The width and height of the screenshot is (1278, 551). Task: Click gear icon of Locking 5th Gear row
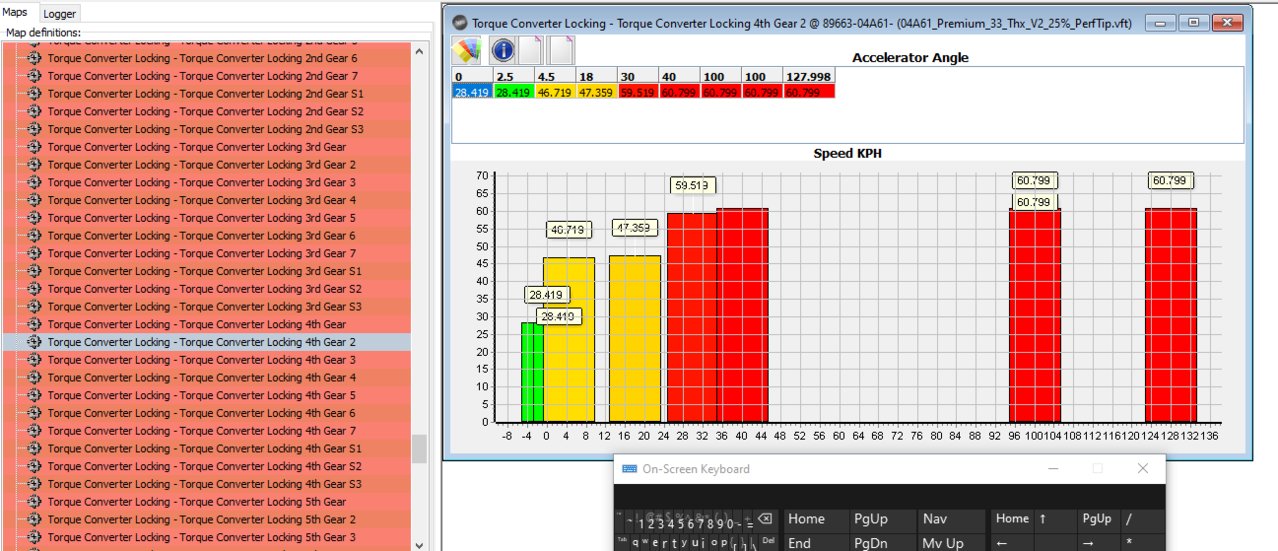[x=35, y=502]
